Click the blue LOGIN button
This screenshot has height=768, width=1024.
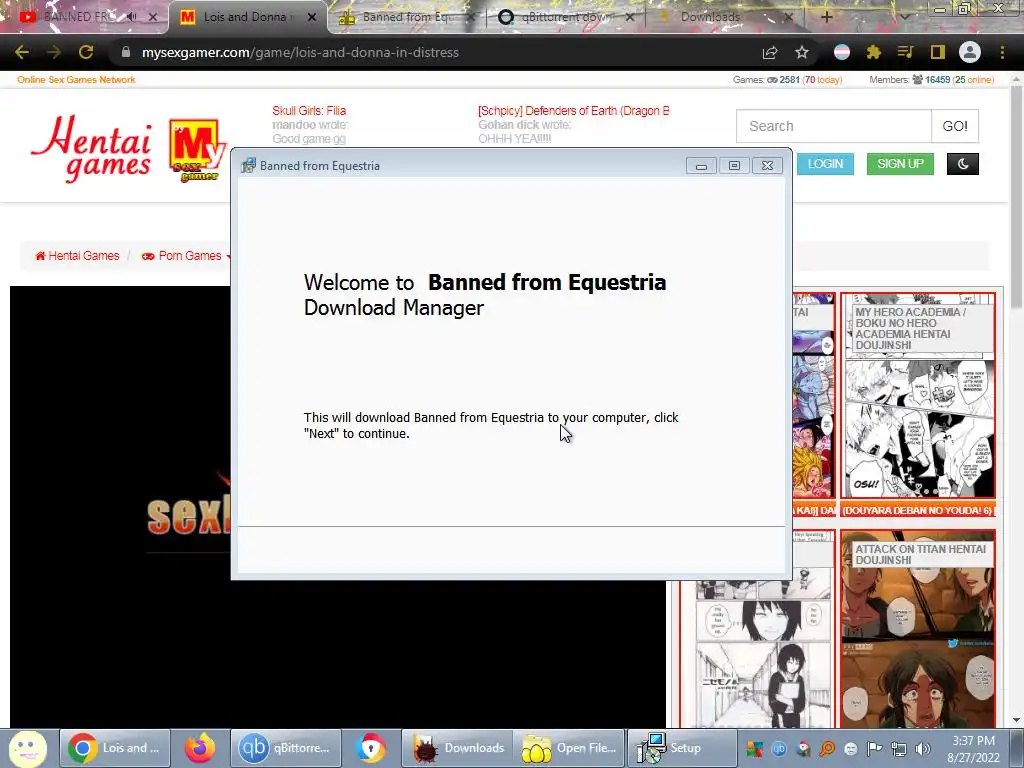pos(825,164)
